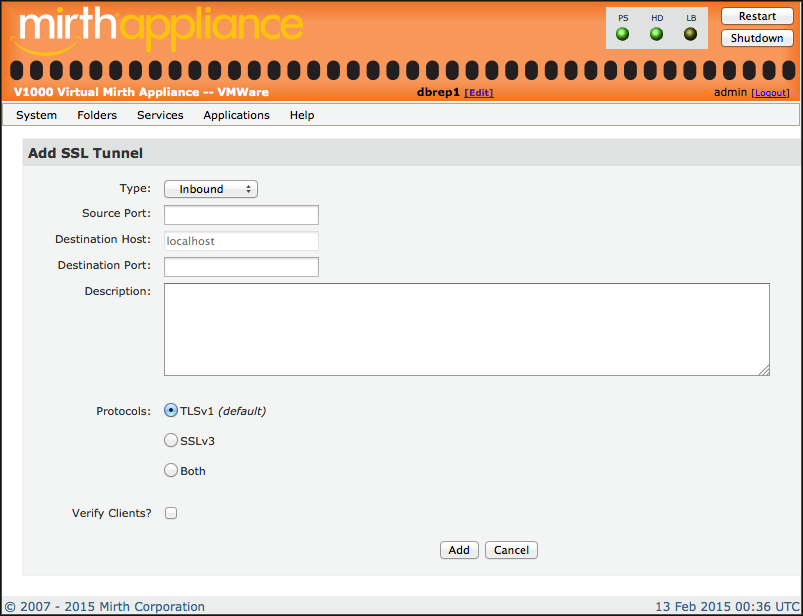Focus the Destination Port field
This screenshot has width=803, height=616.
(241, 267)
